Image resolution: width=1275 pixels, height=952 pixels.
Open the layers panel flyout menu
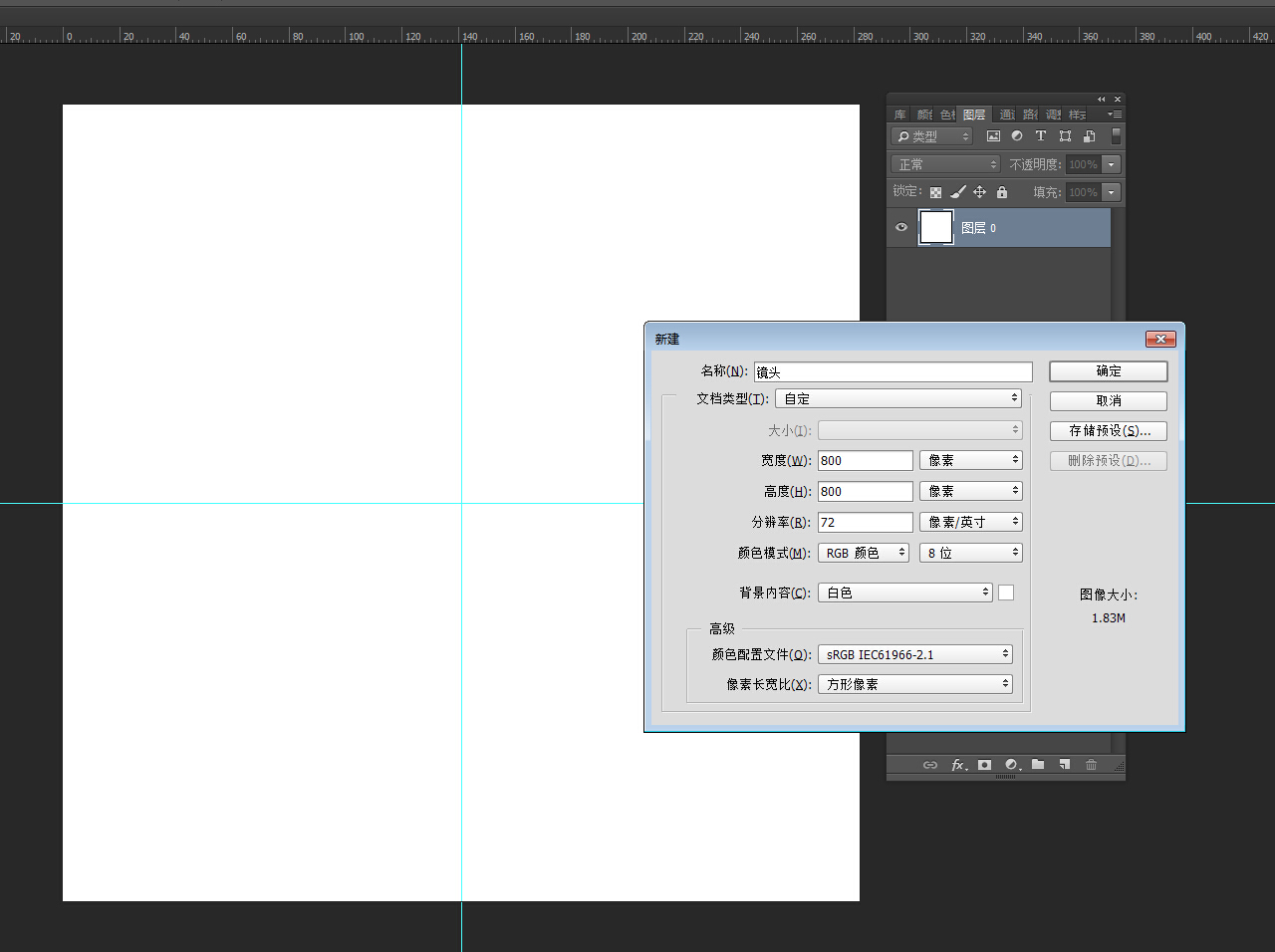[1115, 115]
